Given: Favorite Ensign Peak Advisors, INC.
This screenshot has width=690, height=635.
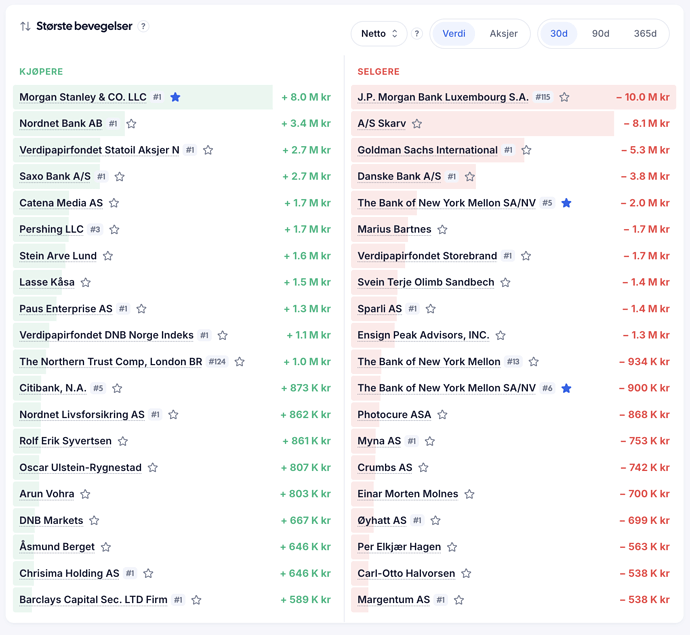Looking at the screenshot, I should 500,335.
